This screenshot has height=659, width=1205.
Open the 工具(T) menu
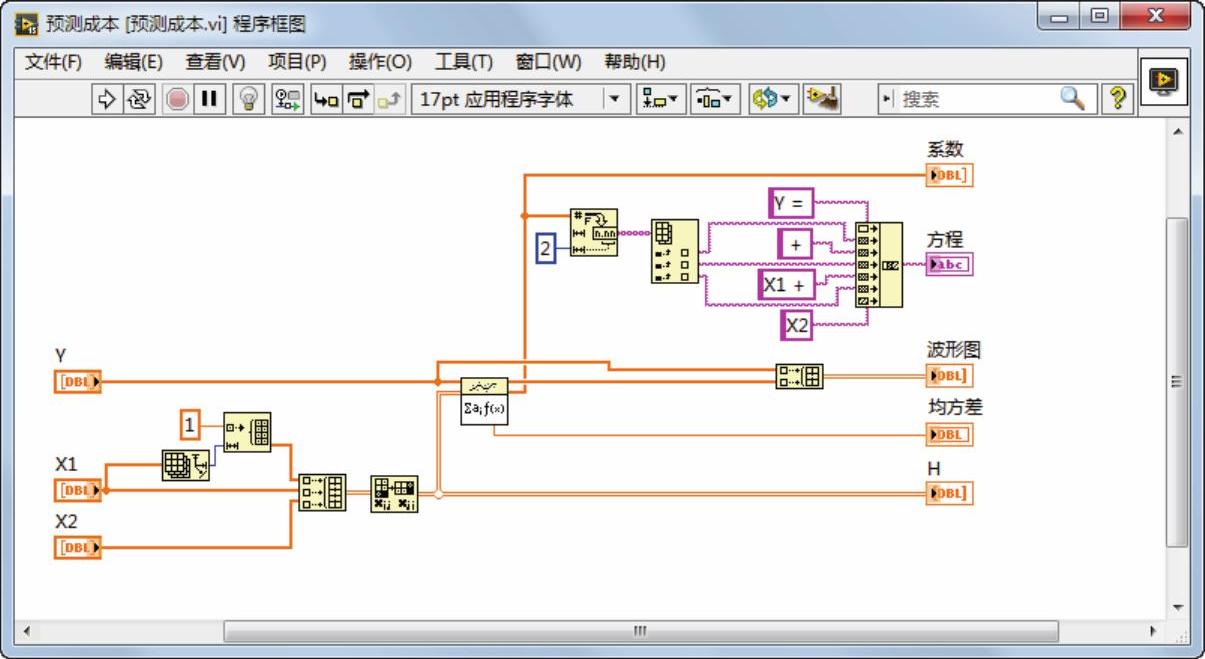click(x=464, y=61)
